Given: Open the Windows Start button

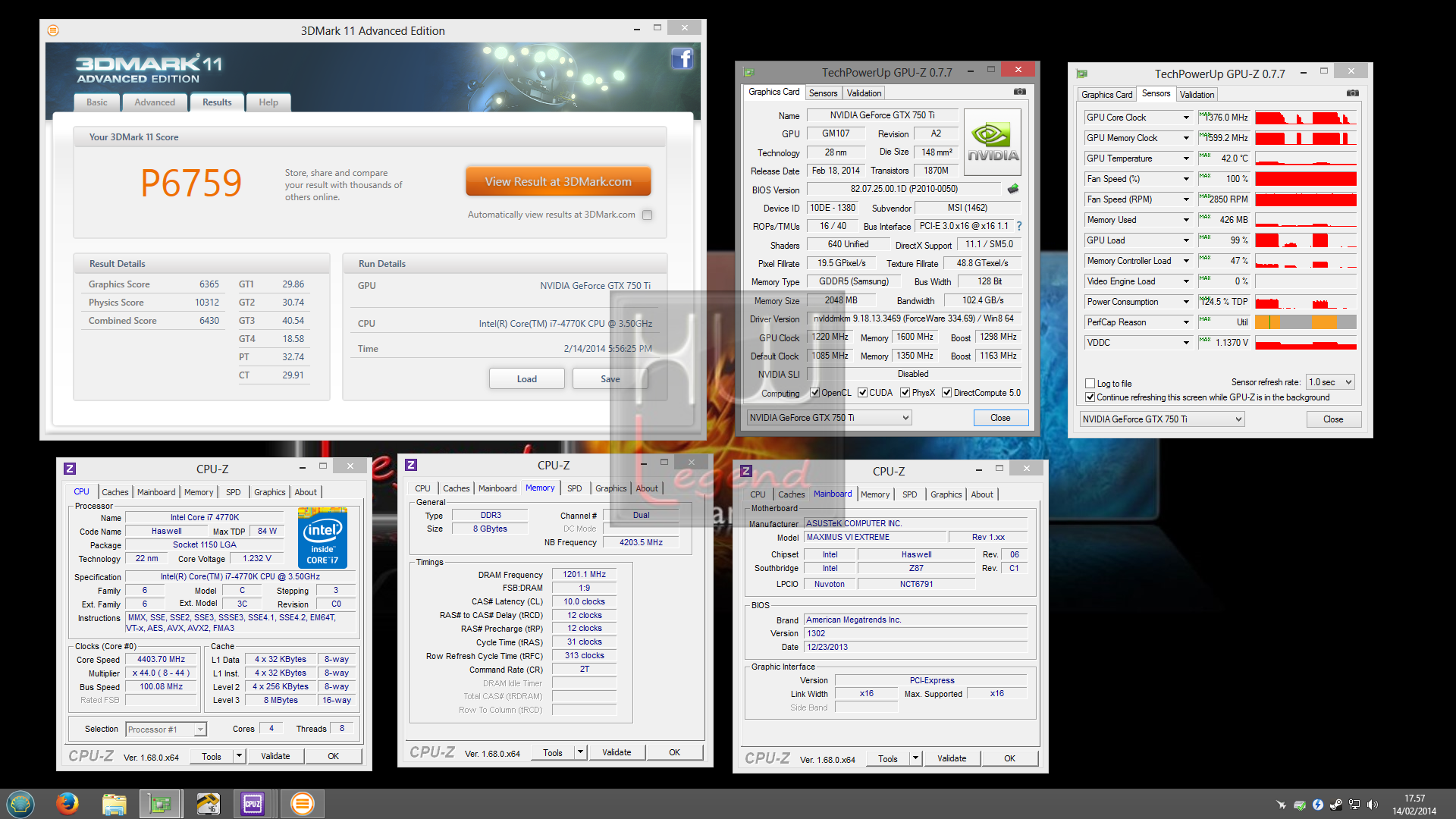Looking at the screenshot, I should [x=20, y=804].
